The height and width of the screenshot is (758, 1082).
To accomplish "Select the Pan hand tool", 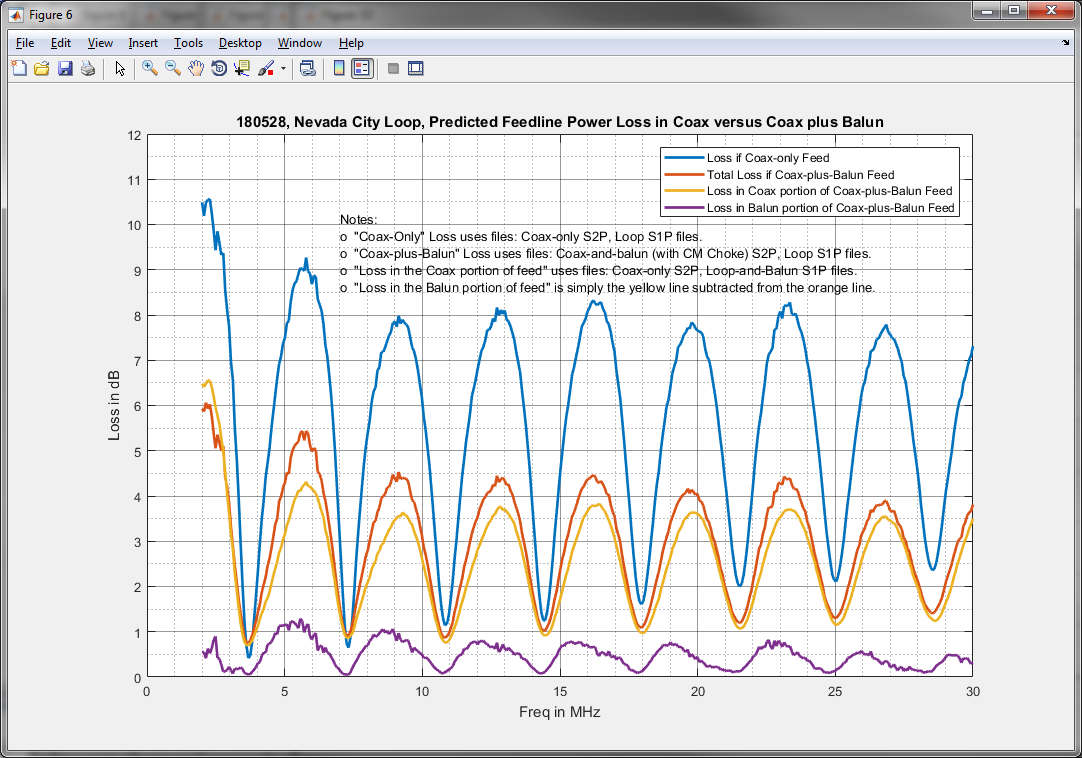I will (196, 68).
